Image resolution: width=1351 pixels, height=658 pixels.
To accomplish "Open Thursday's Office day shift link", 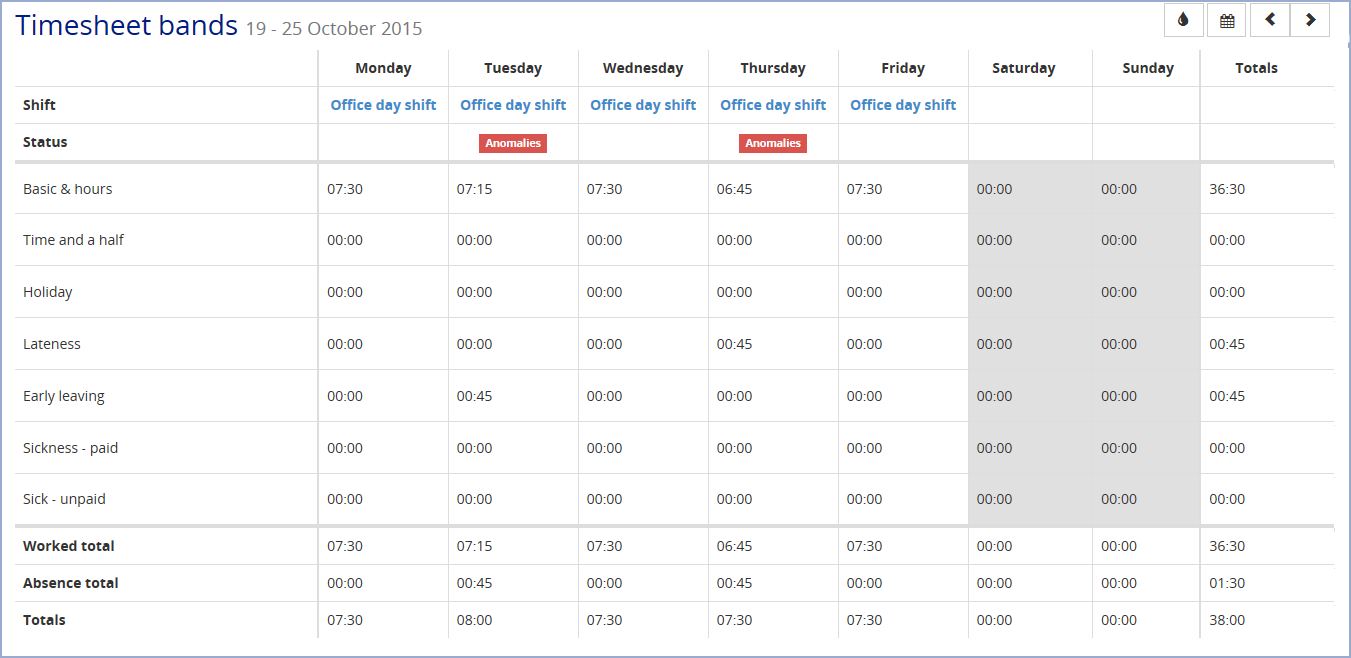I will click(x=773, y=105).
